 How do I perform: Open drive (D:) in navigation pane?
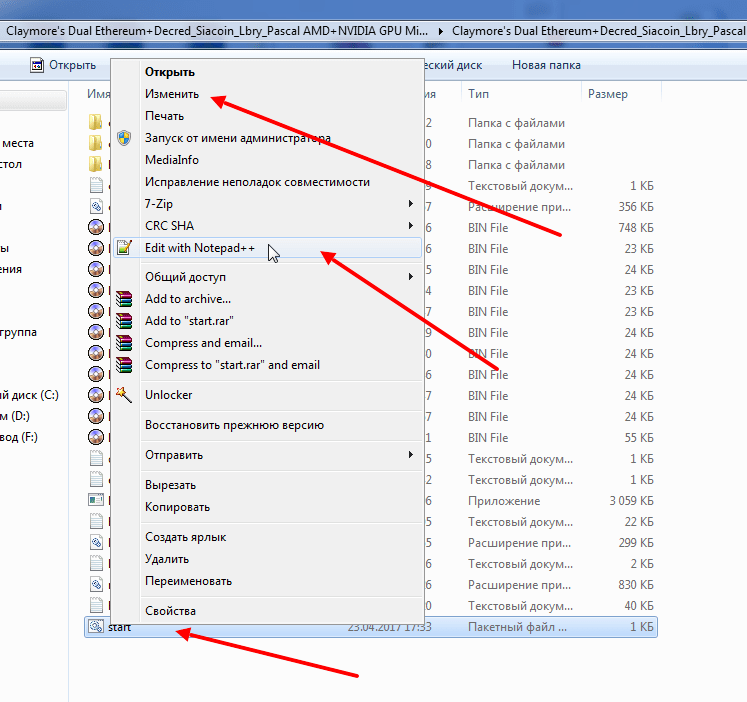click(15, 416)
